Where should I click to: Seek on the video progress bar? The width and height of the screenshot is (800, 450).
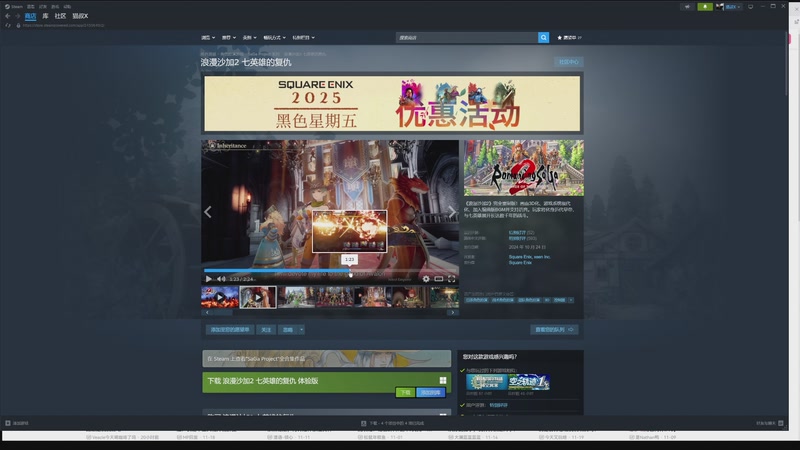[x=331, y=270]
